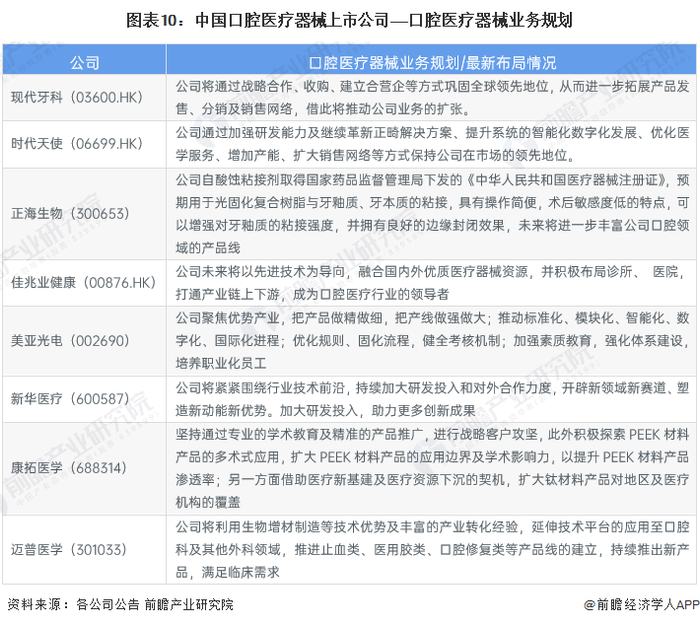Click the 时代天使（06699.HK） cell

coord(84,144)
